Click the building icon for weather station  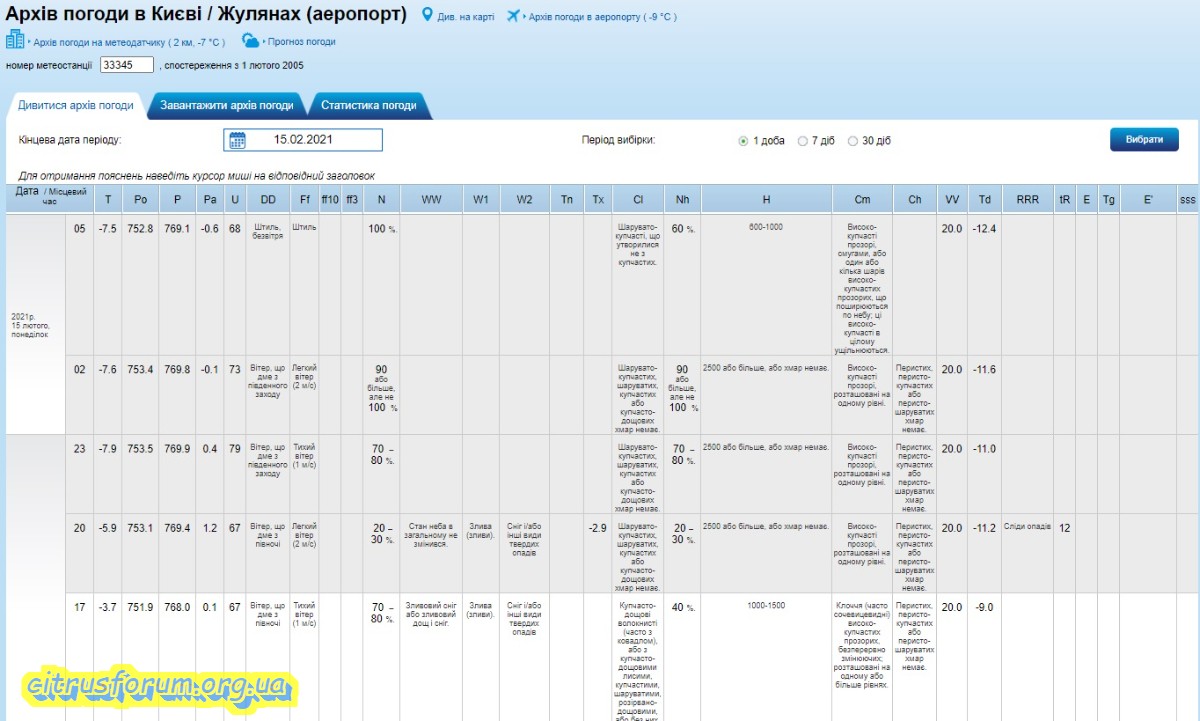(x=15, y=40)
